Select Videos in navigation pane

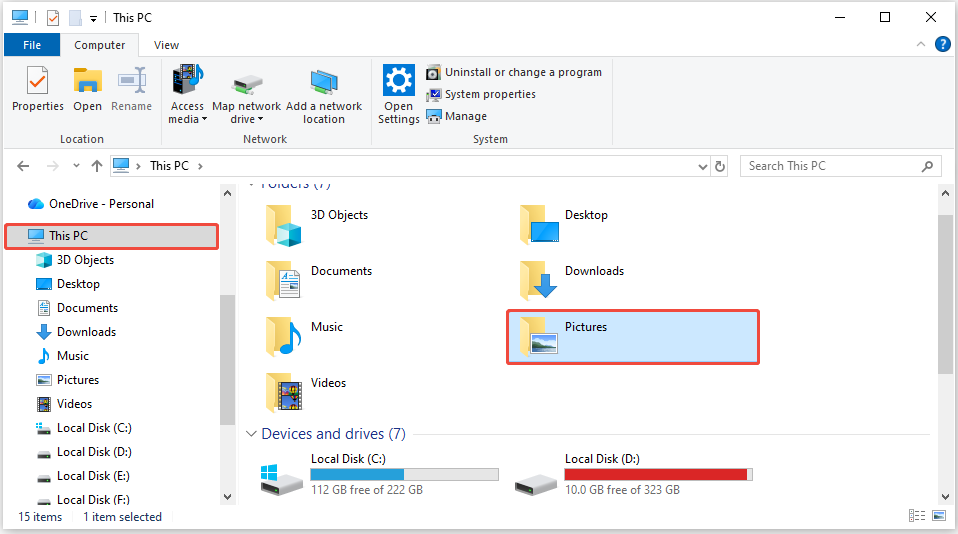(64, 404)
